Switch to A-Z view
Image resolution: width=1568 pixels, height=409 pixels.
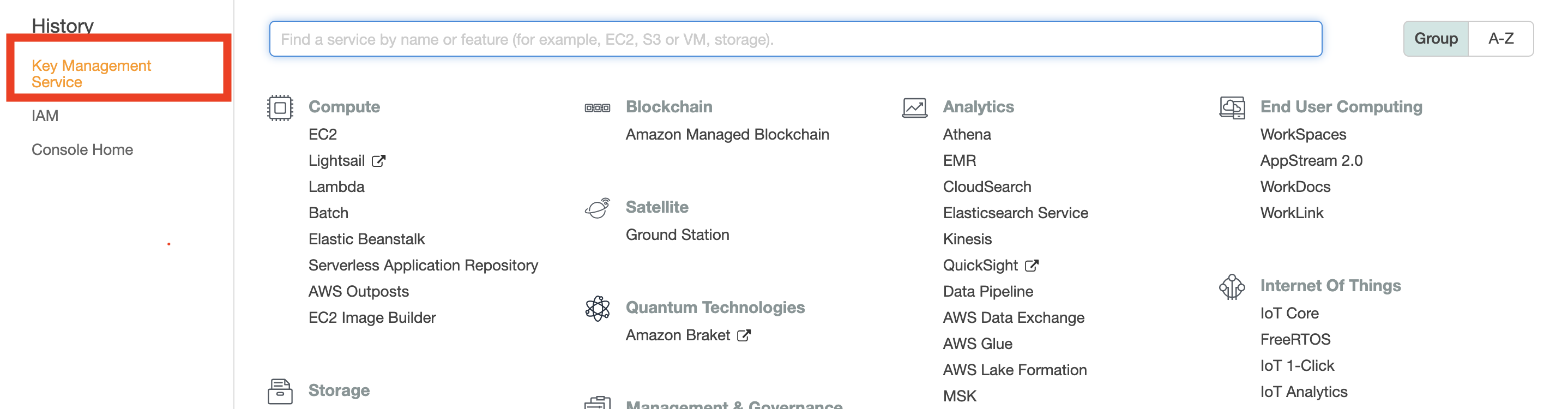(x=1501, y=38)
